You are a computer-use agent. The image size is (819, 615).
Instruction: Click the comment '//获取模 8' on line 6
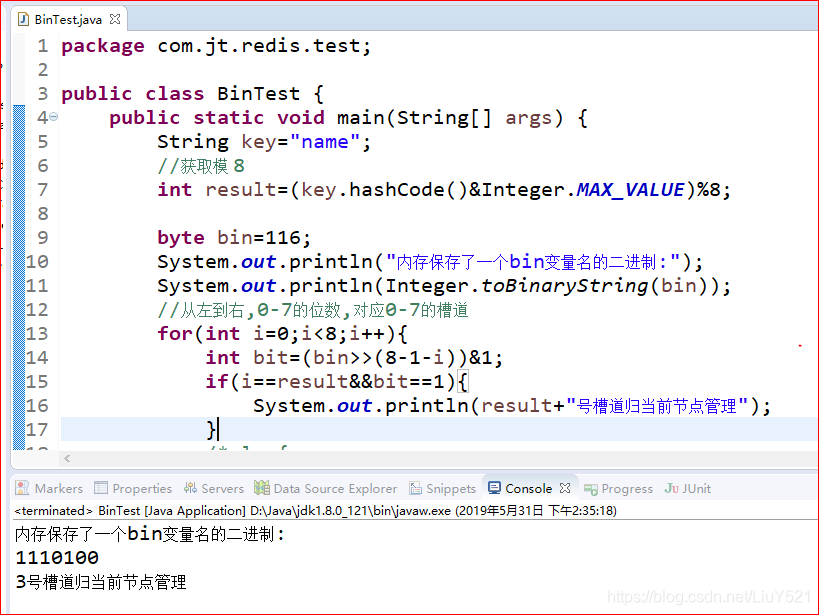pyautogui.click(x=201, y=166)
